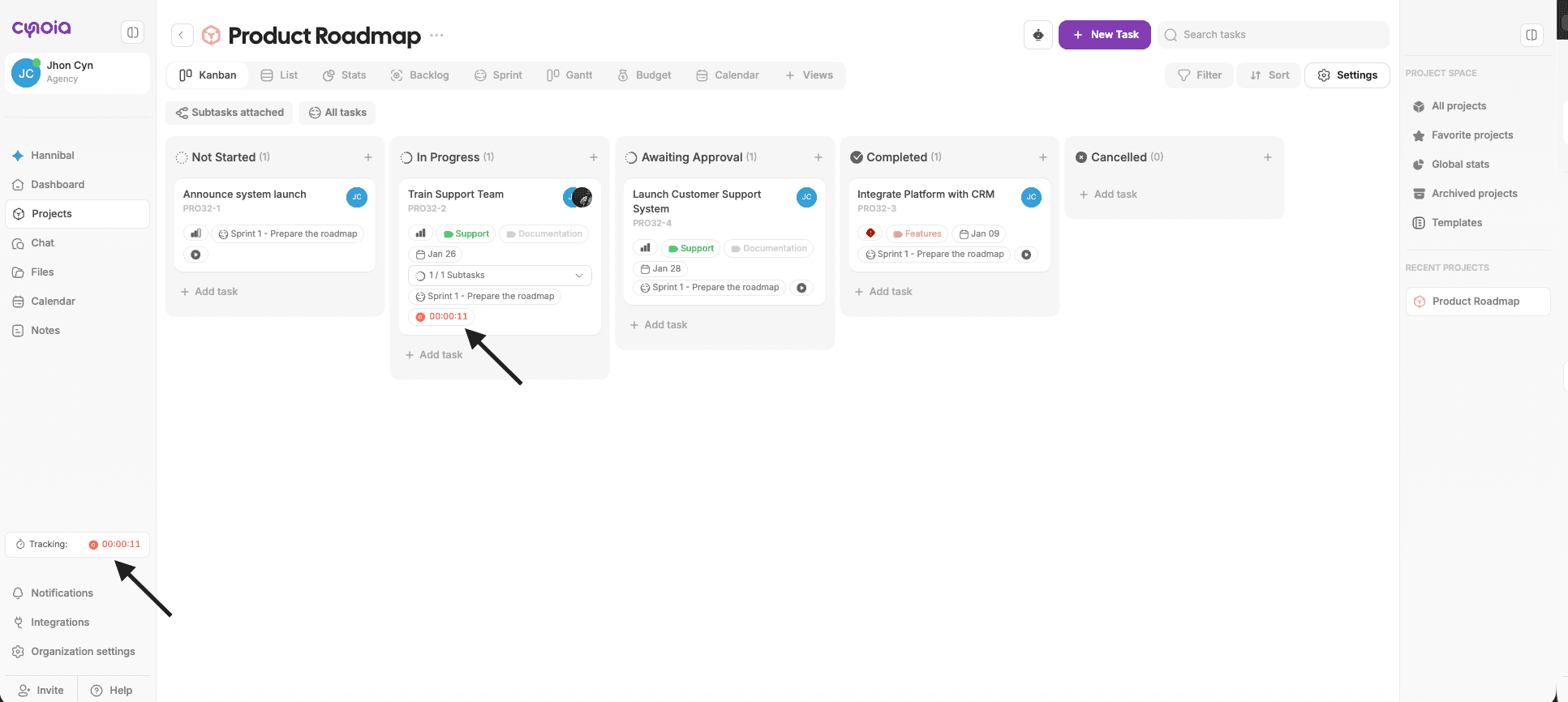The height and width of the screenshot is (702, 1568).
Task: Toggle the All tasks filter
Action: click(x=337, y=113)
